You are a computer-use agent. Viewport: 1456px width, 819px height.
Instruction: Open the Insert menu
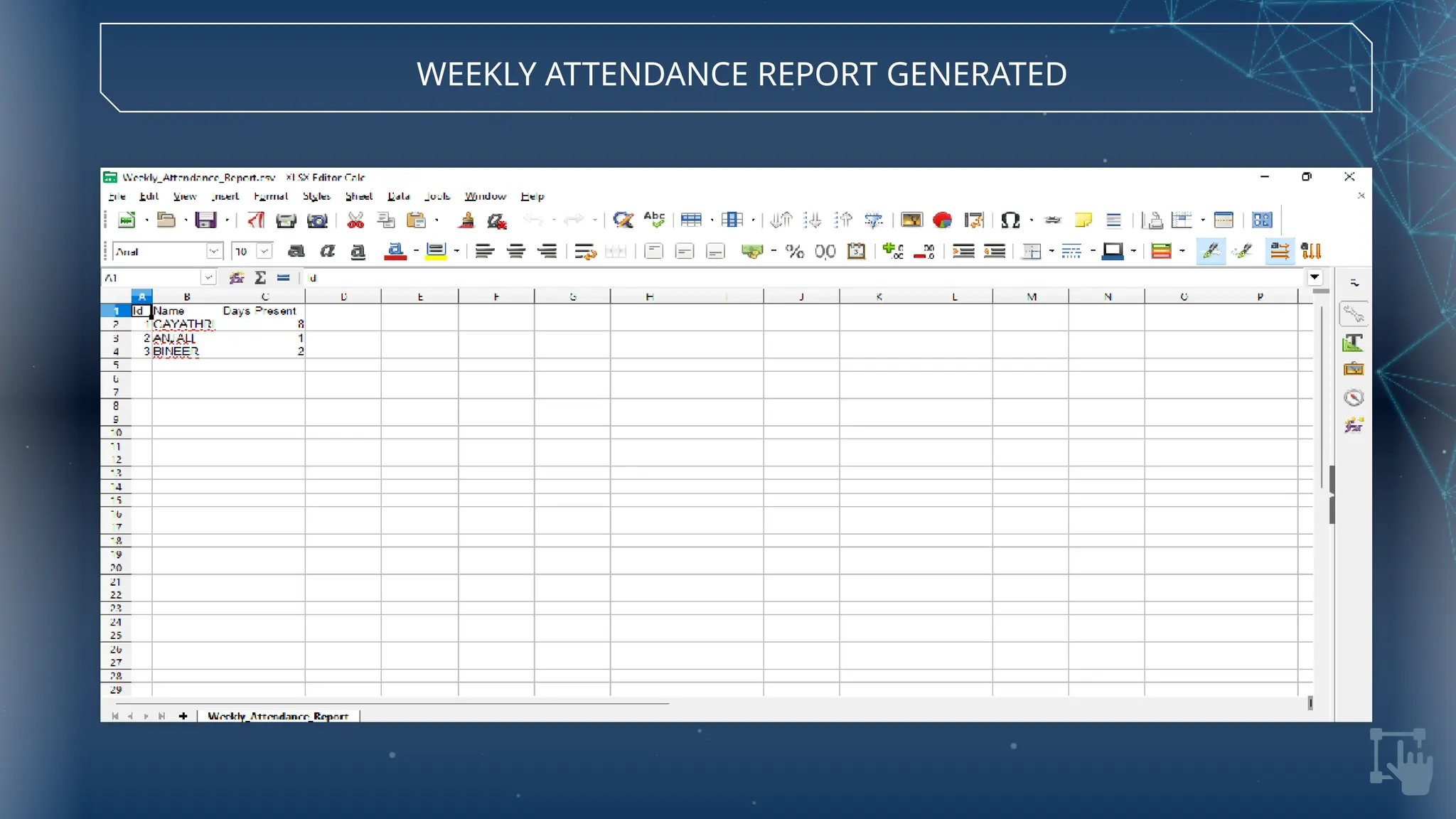(x=225, y=197)
